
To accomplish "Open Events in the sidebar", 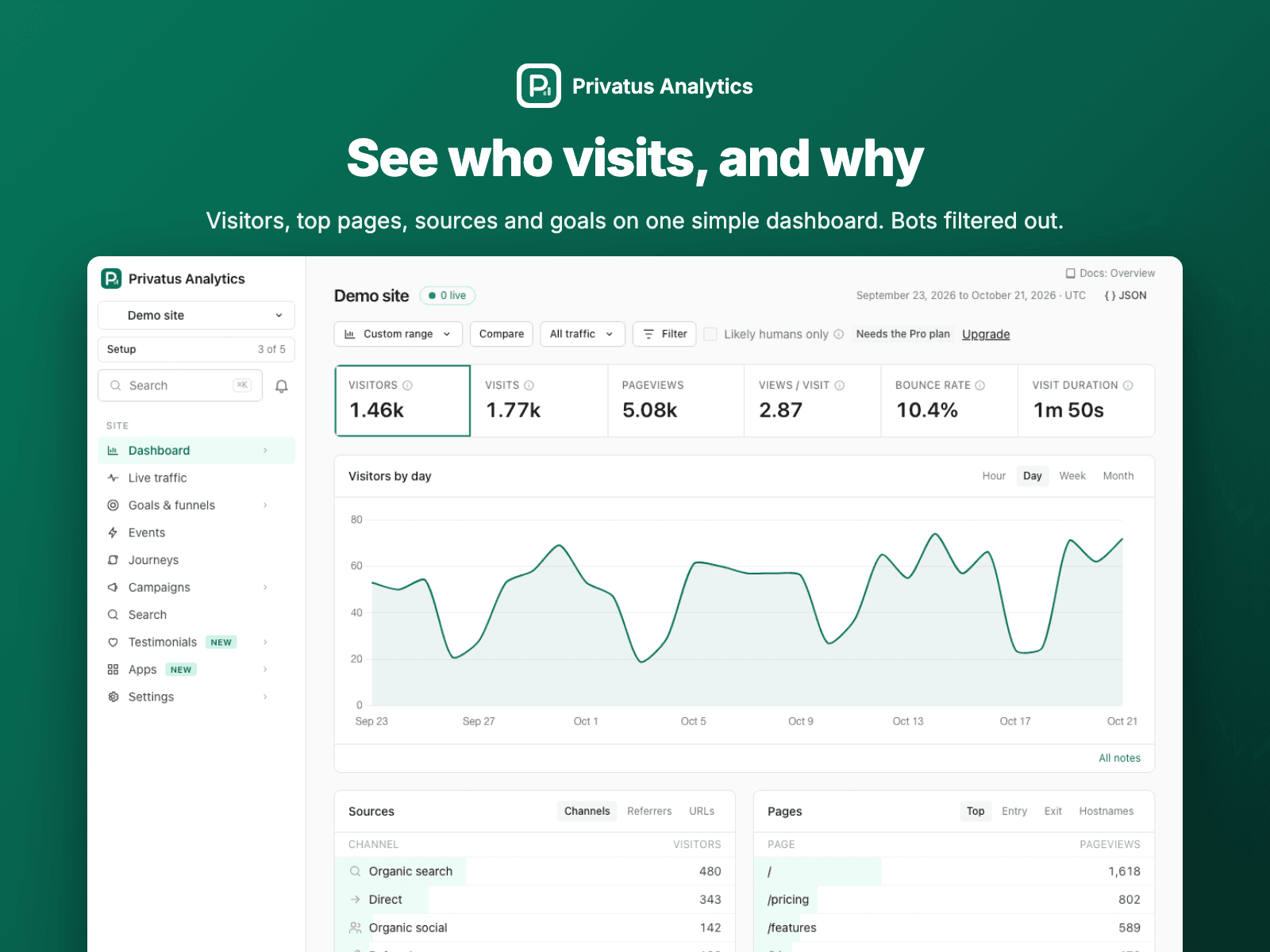I will click(196, 532).
